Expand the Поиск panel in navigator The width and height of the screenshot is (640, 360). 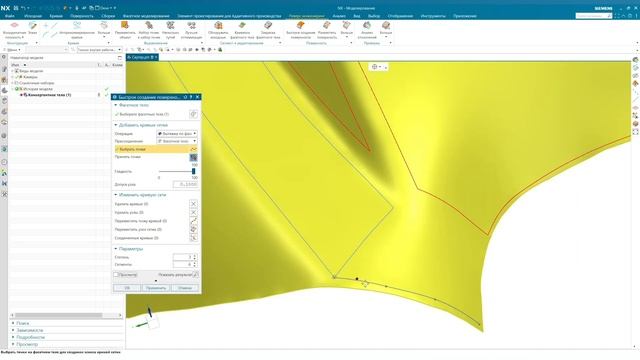coord(13,323)
